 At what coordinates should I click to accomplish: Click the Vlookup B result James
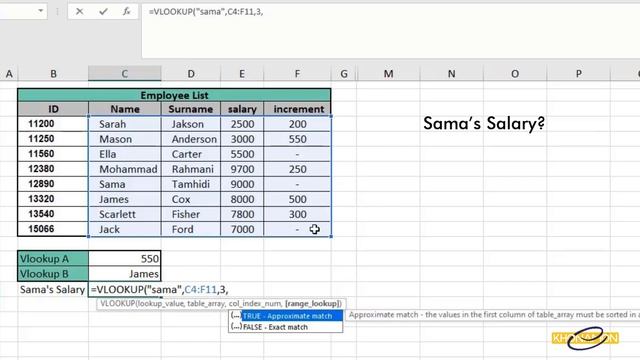(124, 274)
